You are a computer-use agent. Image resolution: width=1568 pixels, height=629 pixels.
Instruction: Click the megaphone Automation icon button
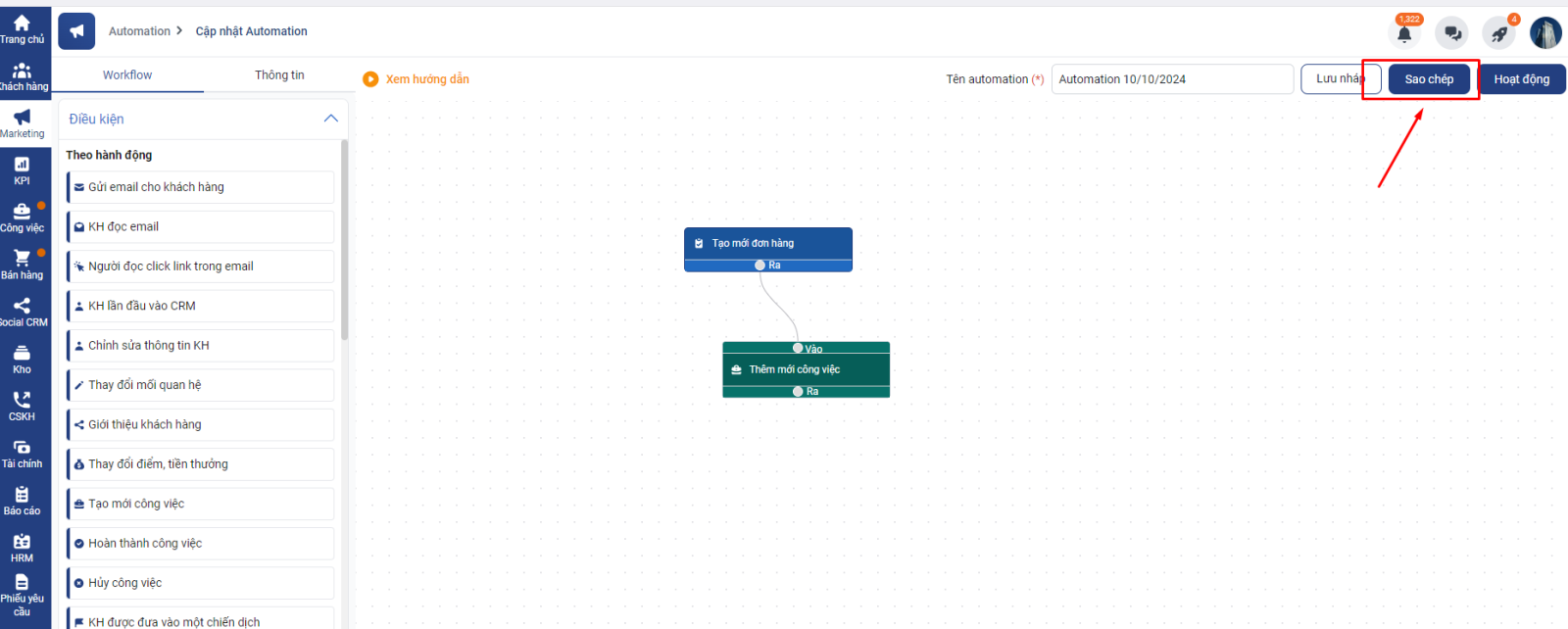pos(76,31)
